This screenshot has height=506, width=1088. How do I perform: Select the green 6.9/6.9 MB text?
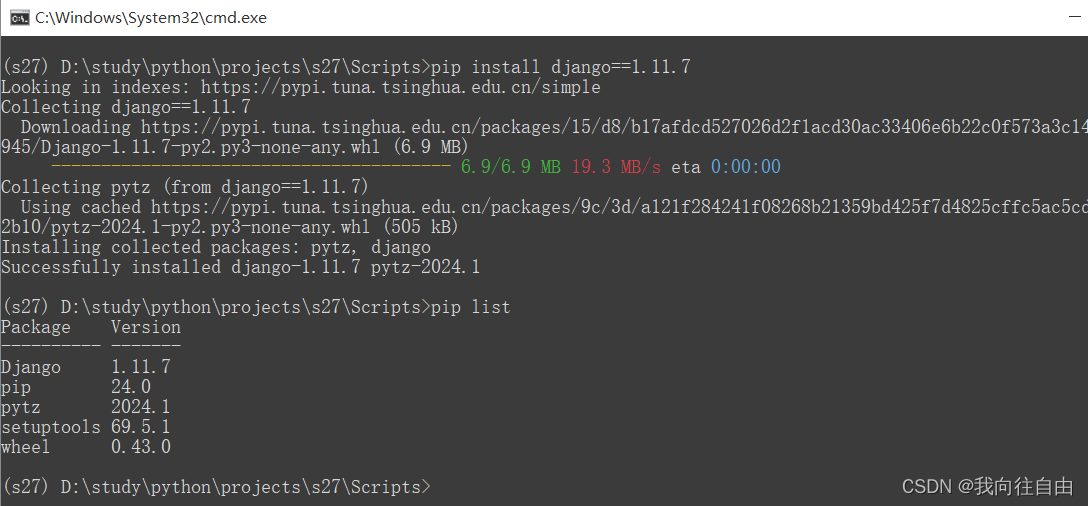(511, 167)
